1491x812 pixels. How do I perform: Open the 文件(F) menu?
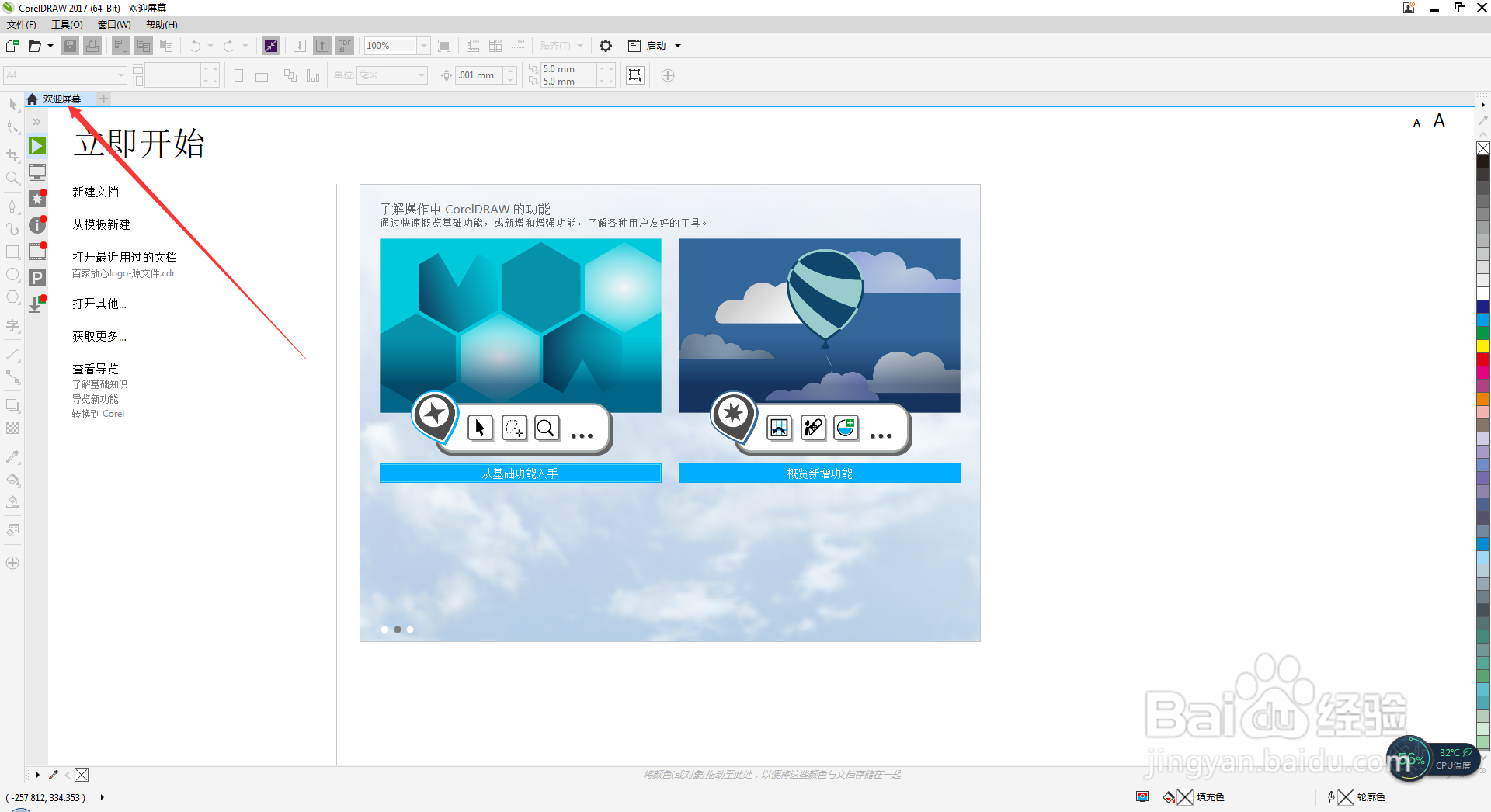coord(22,25)
